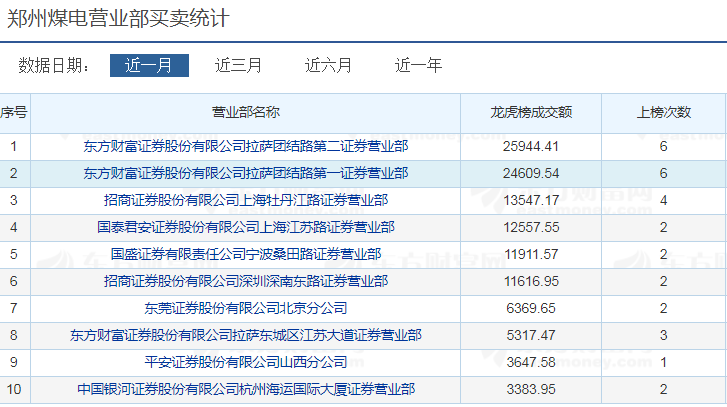Screen dimensions: 727x407
Task: Select the 上榜次数 count for 平安证券 row
Action: pos(663,362)
